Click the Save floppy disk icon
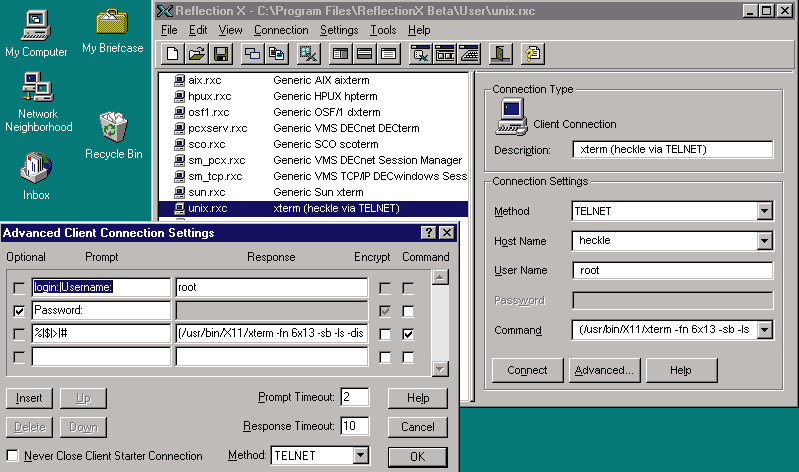This screenshot has height=472, width=799. [220, 53]
